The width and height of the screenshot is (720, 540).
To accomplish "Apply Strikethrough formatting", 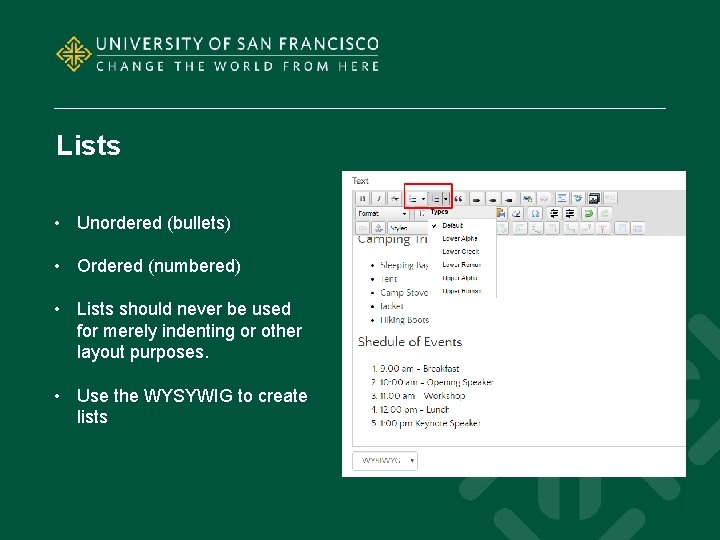I will click(x=395, y=198).
